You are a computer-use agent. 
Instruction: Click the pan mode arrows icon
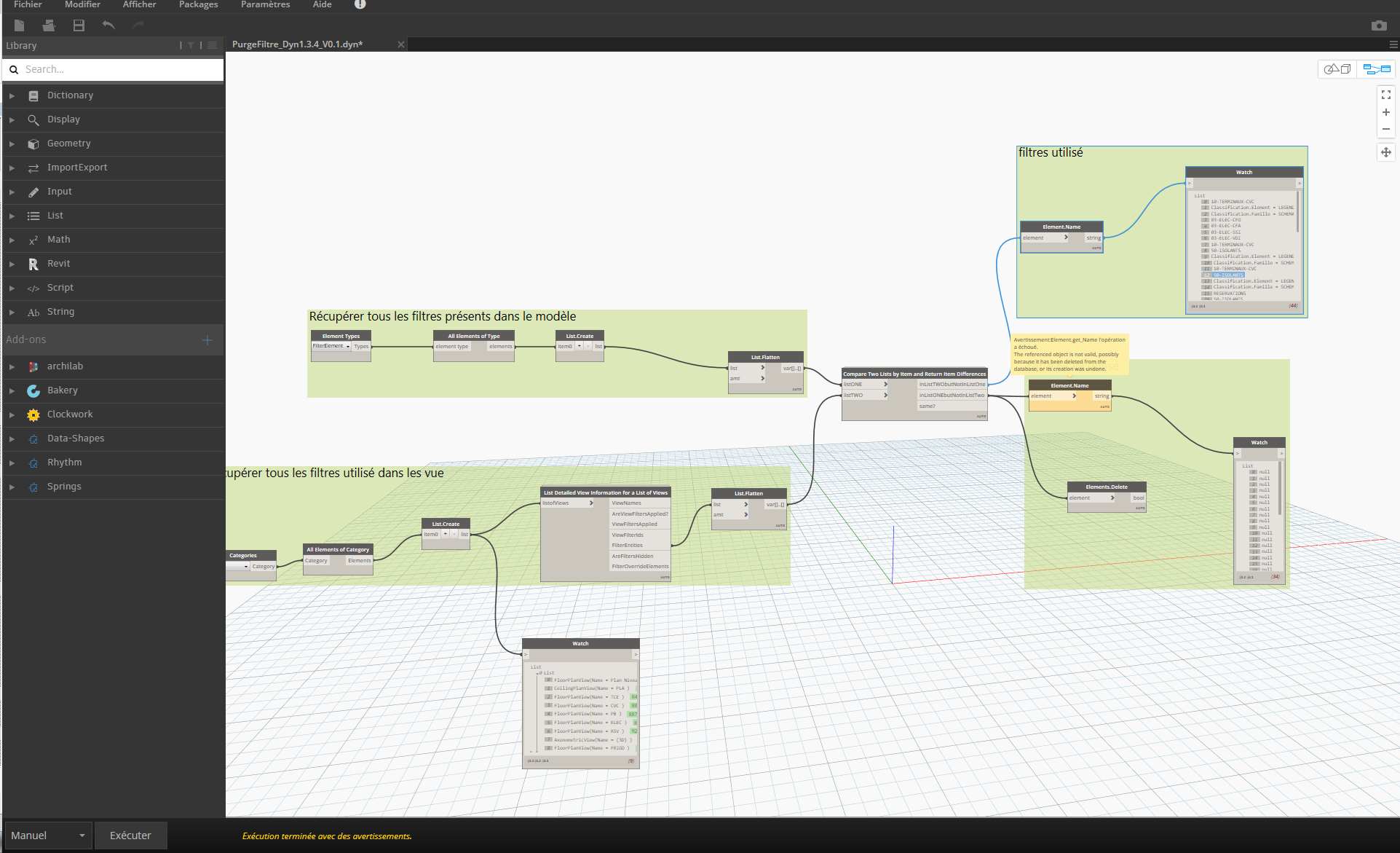[1385, 152]
